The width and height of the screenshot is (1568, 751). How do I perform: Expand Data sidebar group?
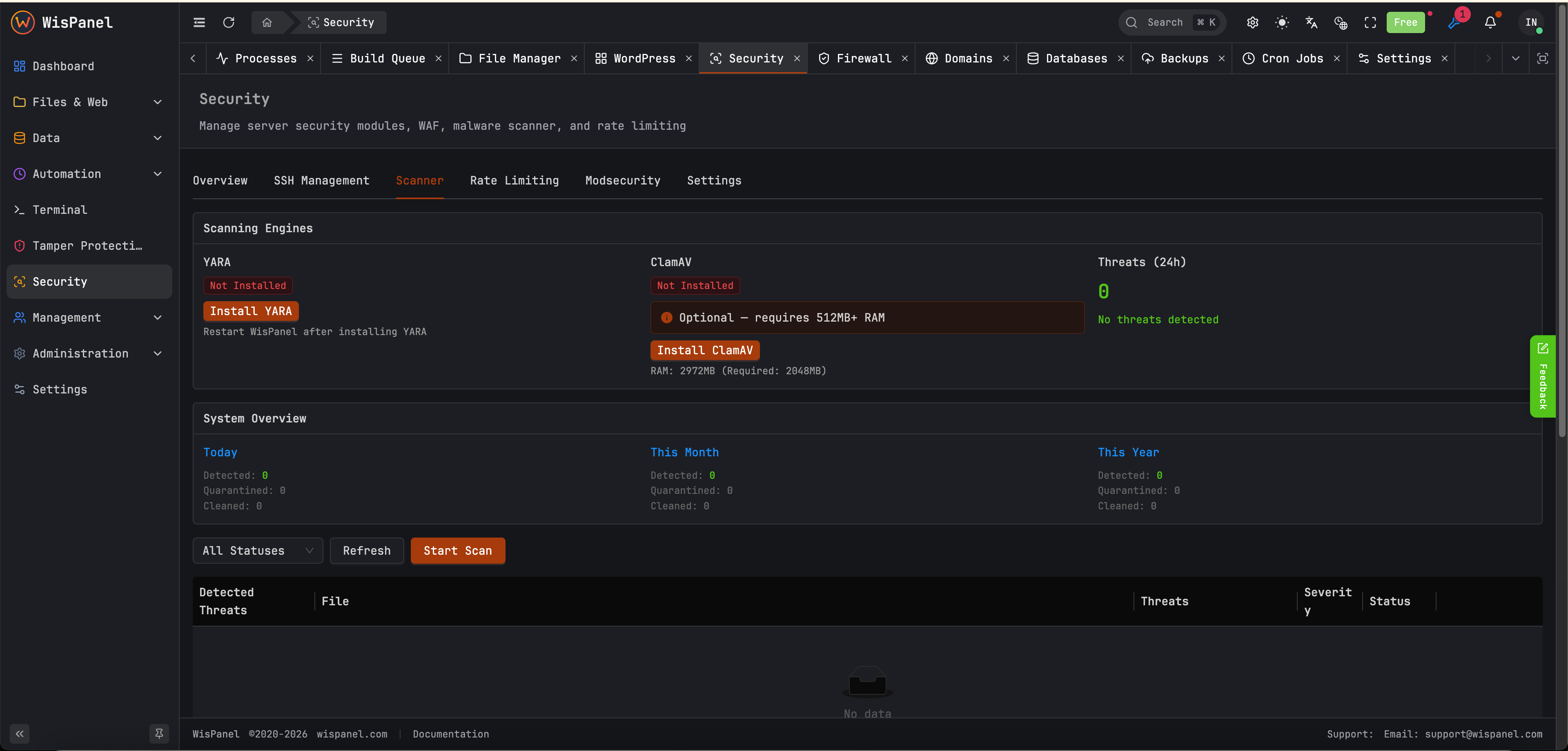coord(89,138)
